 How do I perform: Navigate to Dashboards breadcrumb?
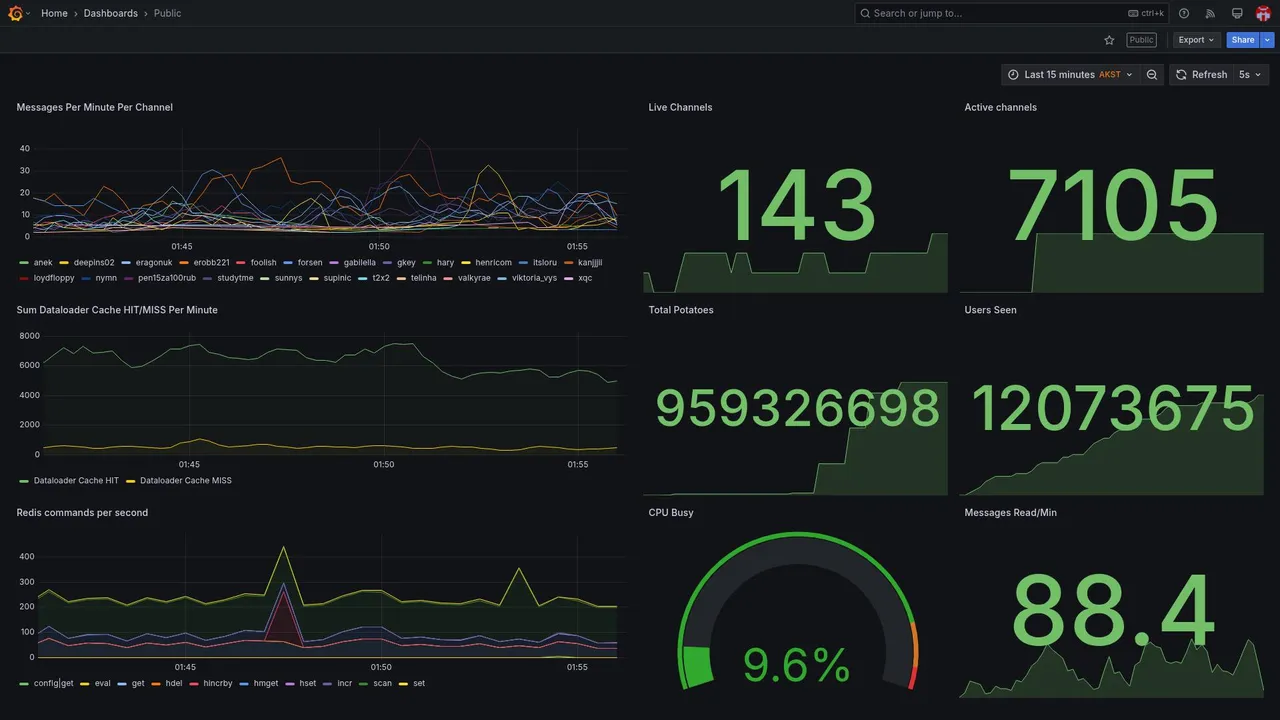[111, 13]
